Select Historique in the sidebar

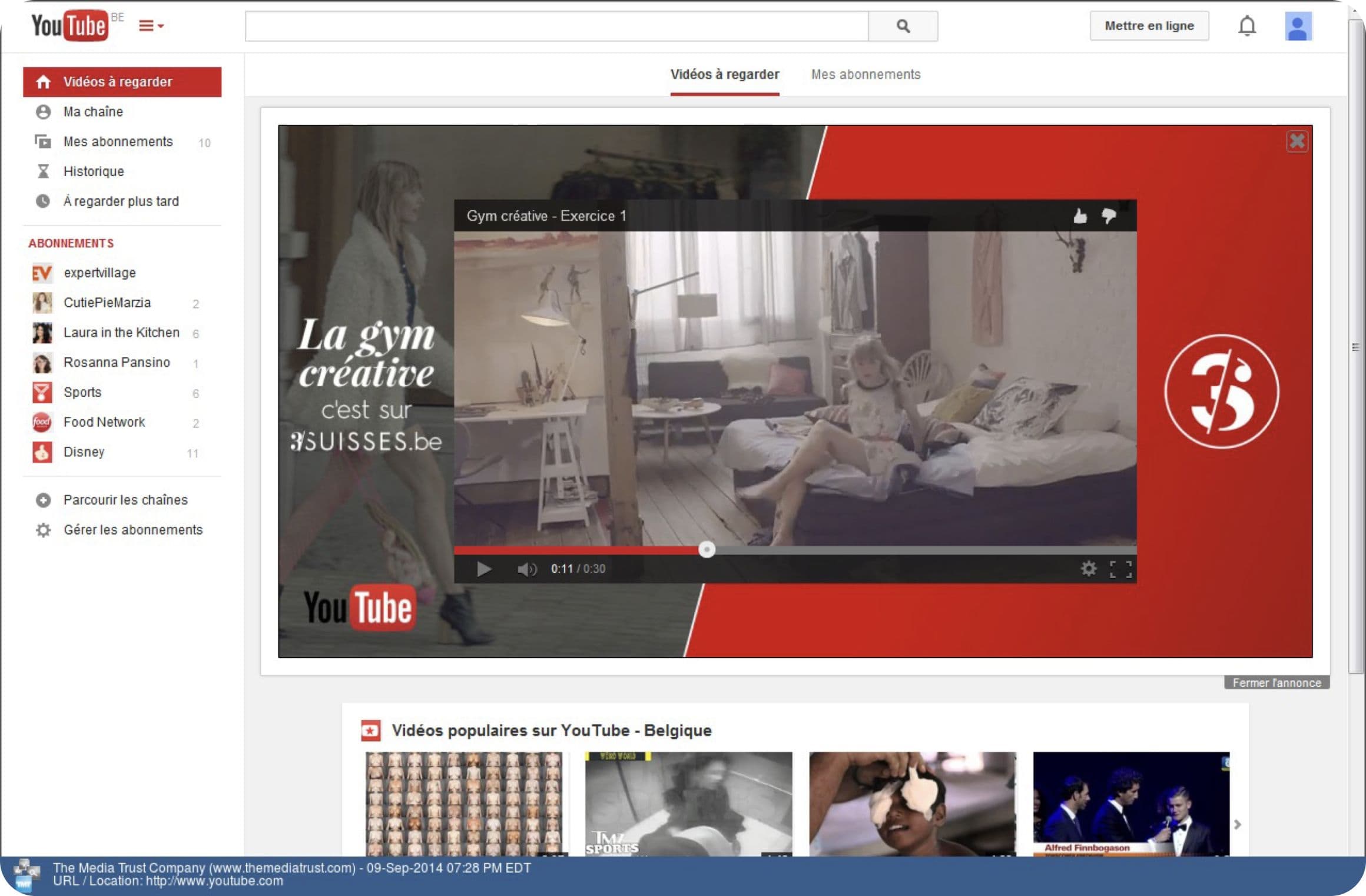(x=94, y=171)
